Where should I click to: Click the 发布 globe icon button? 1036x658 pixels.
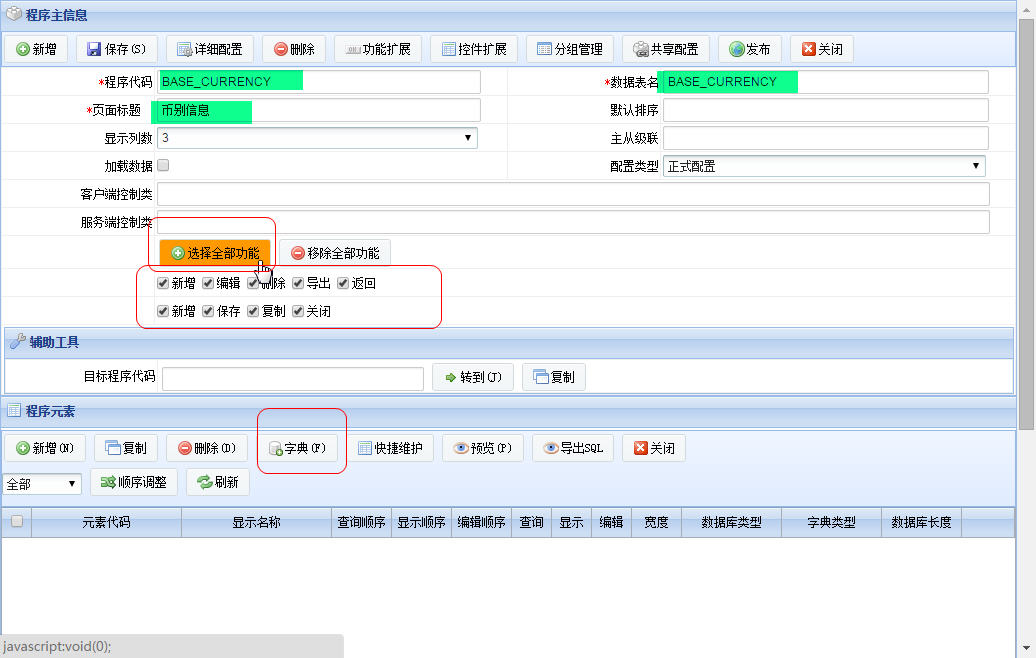[750, 49]
